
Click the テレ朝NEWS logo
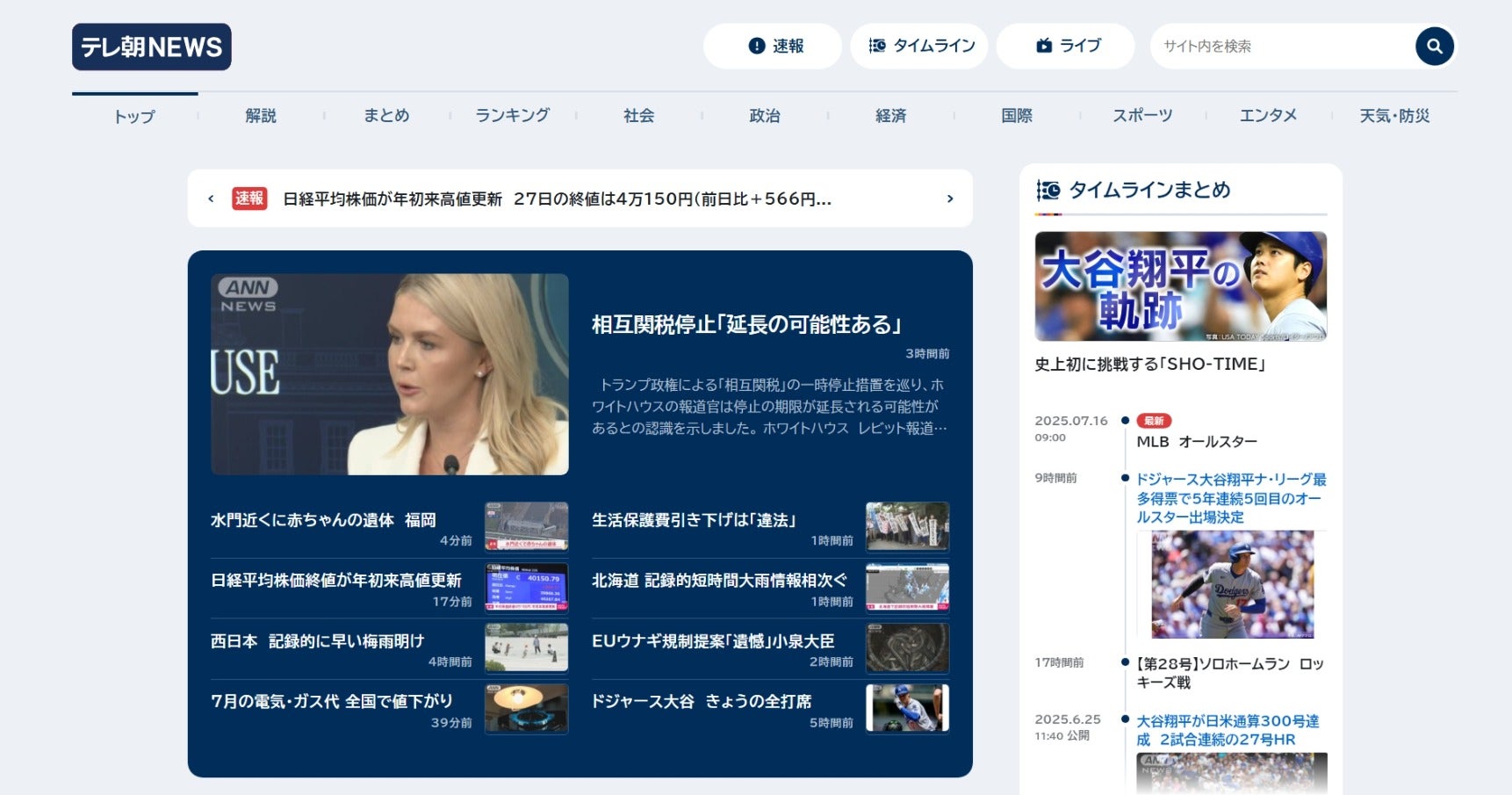(151, 47)
